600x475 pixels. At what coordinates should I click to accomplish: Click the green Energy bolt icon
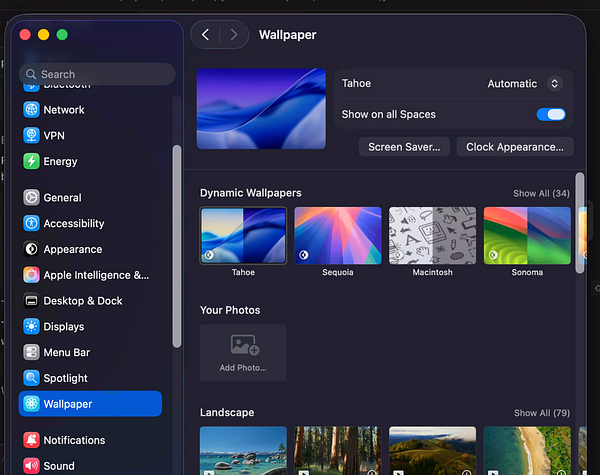(x=31, y=161)
